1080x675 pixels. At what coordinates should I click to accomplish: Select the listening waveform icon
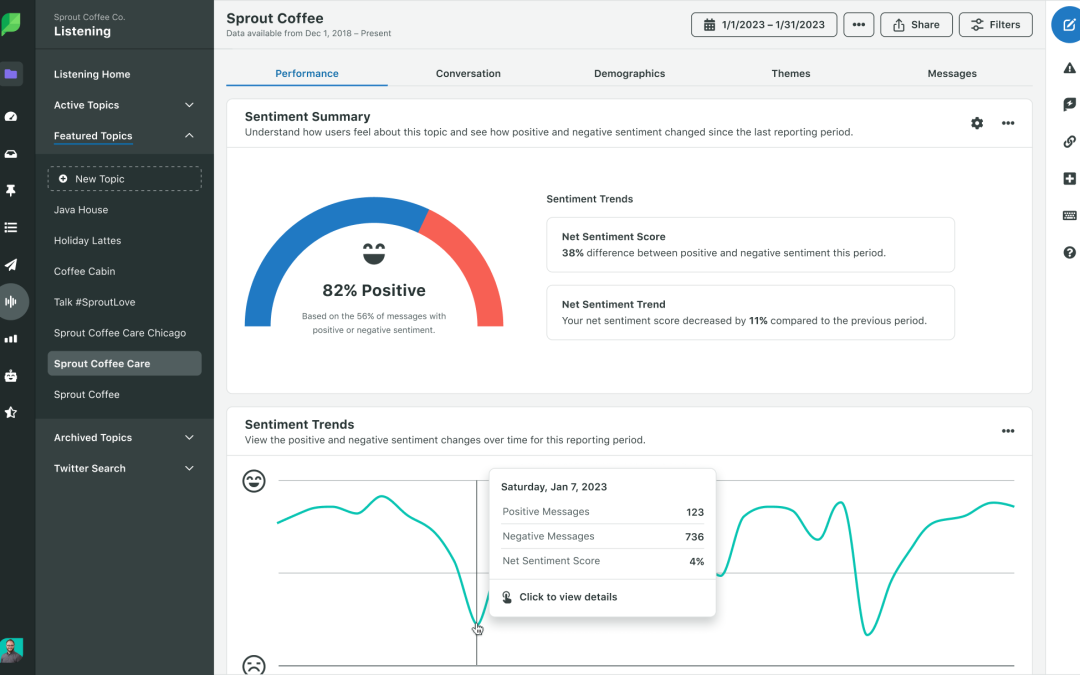click(11, 301)
